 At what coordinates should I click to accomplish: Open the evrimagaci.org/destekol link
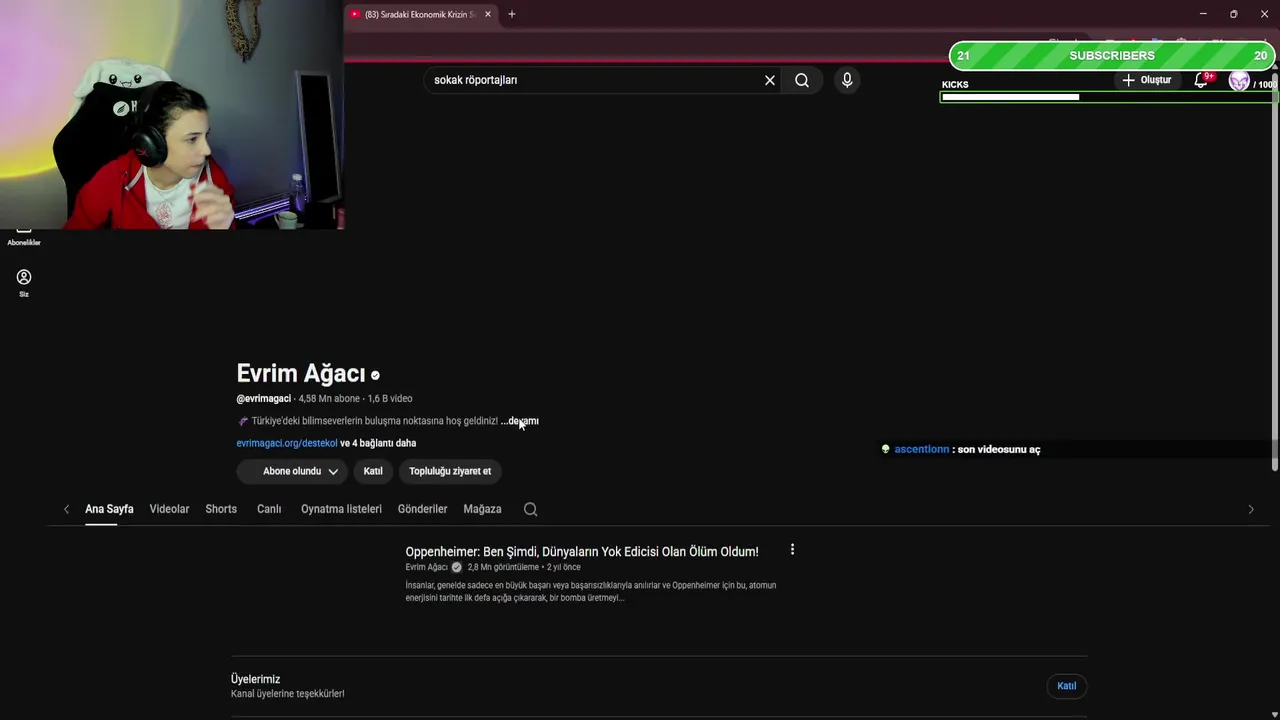287,443
